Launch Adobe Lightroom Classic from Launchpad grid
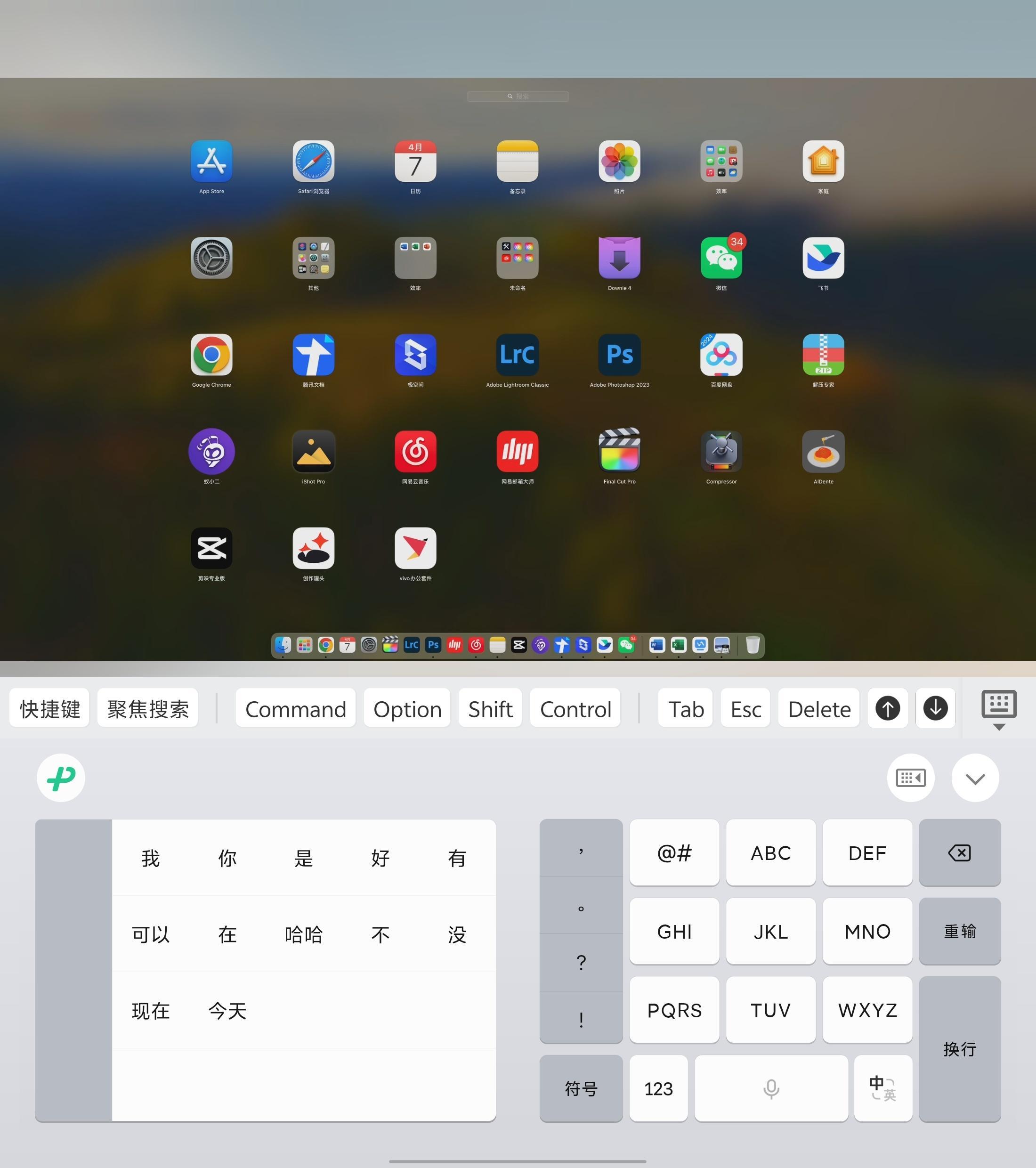Image resolution: width=1036 pixels, height=1168 pixels. pos(517,354)
